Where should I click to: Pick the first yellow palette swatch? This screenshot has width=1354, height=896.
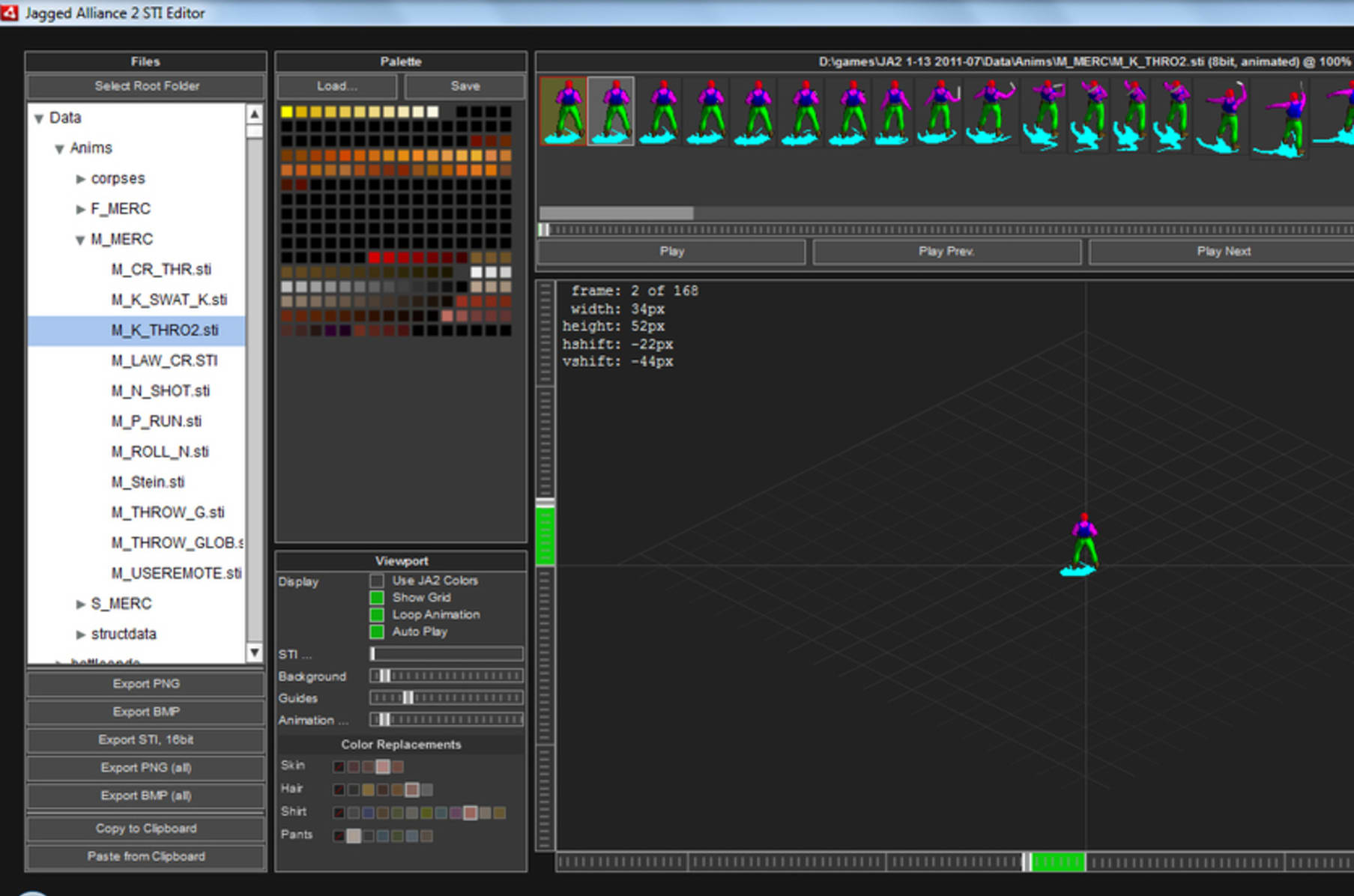pyautogui.click(x=287, y=112)
